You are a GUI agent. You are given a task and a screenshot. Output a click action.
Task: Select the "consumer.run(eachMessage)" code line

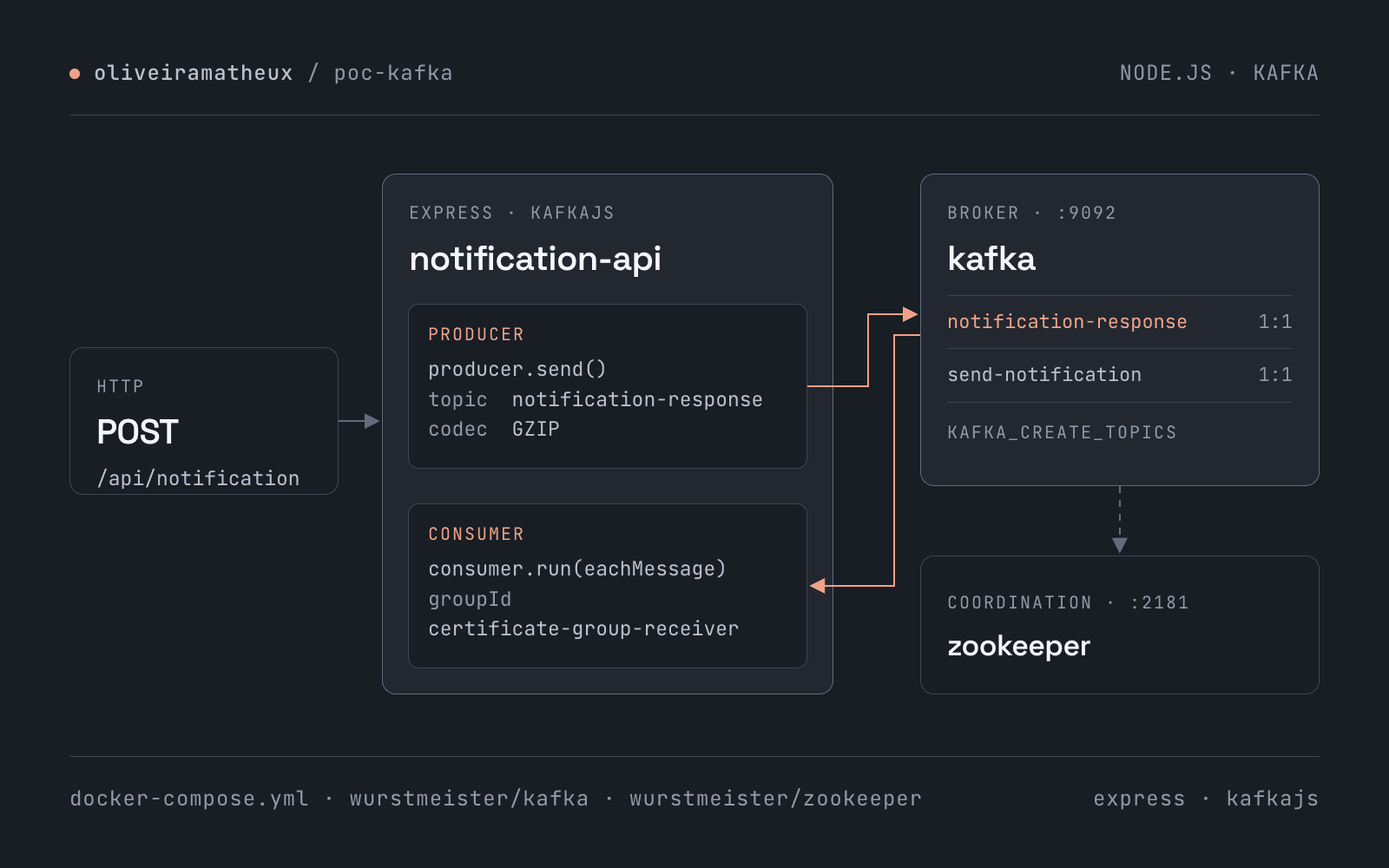pos(576,569)
